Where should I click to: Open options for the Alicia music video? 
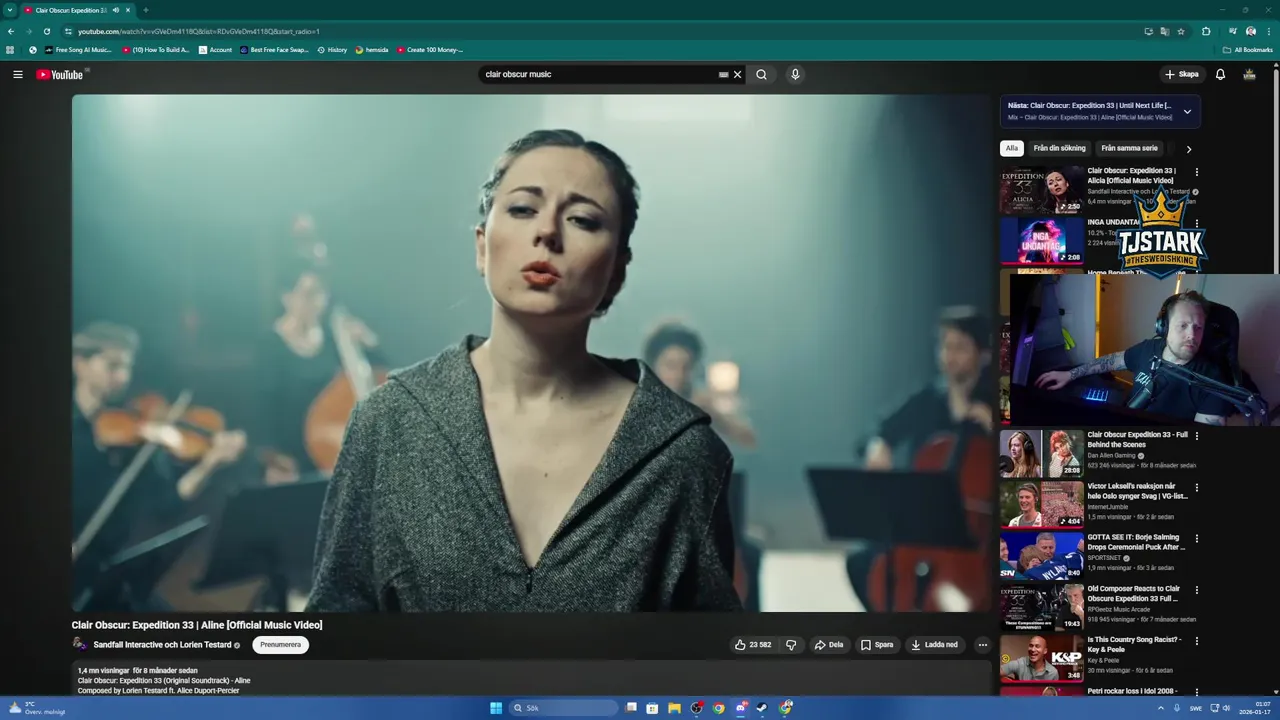(1197, 172)
